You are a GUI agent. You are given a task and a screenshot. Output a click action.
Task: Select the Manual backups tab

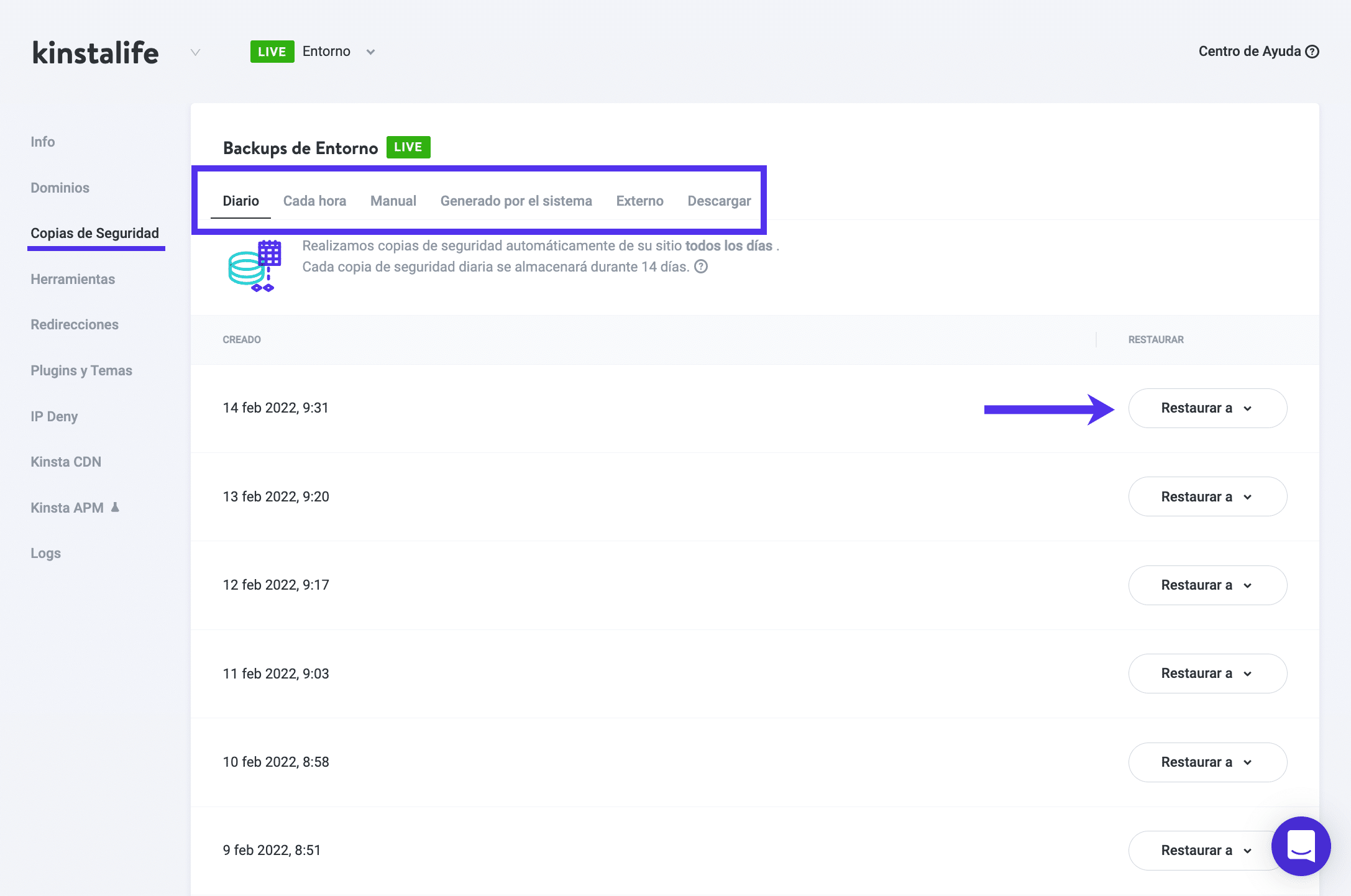tap(393, 201)
